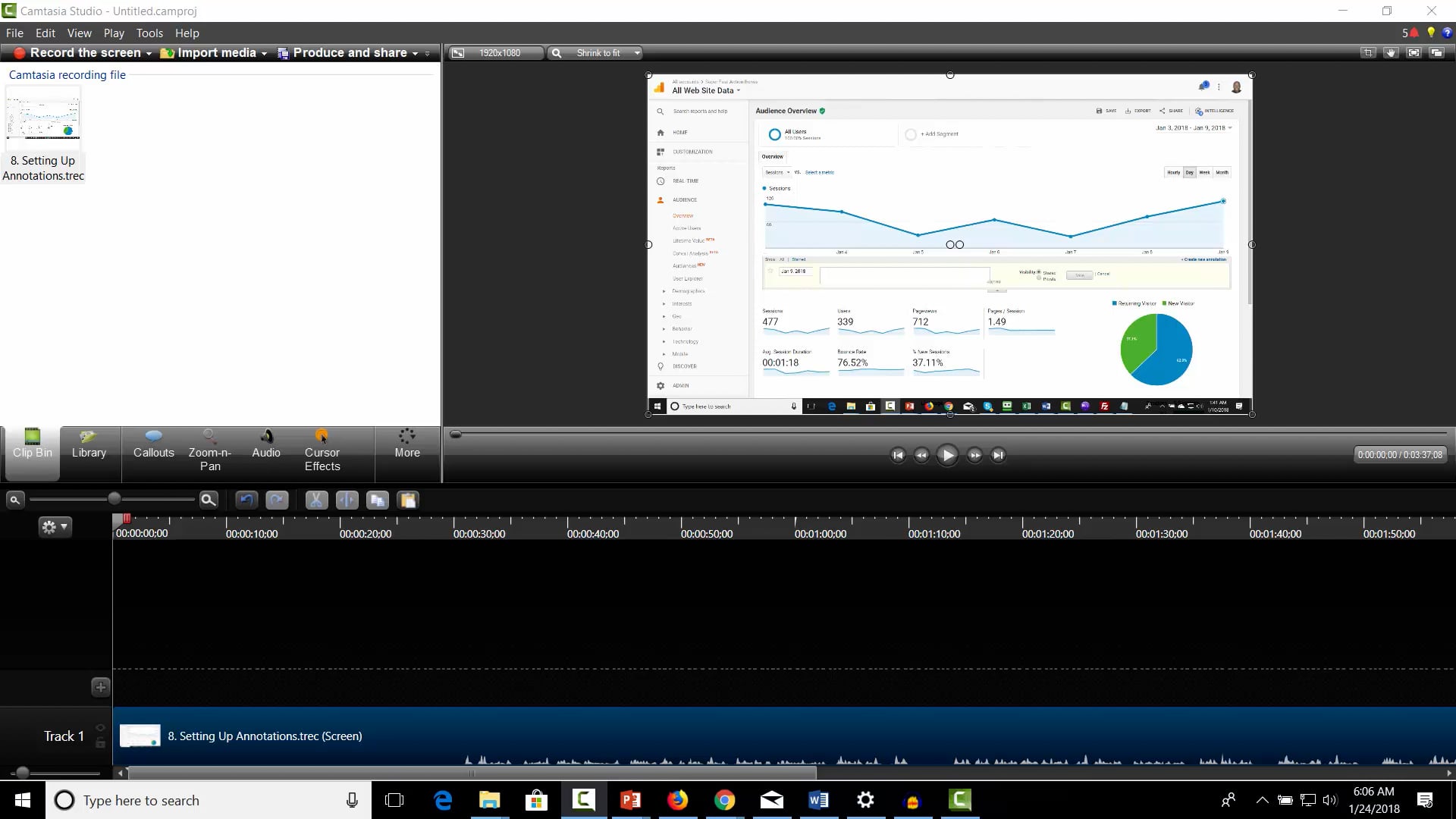Open the Tools menu
This screenshot has height=819, width=1456.
tap(149, 33)
